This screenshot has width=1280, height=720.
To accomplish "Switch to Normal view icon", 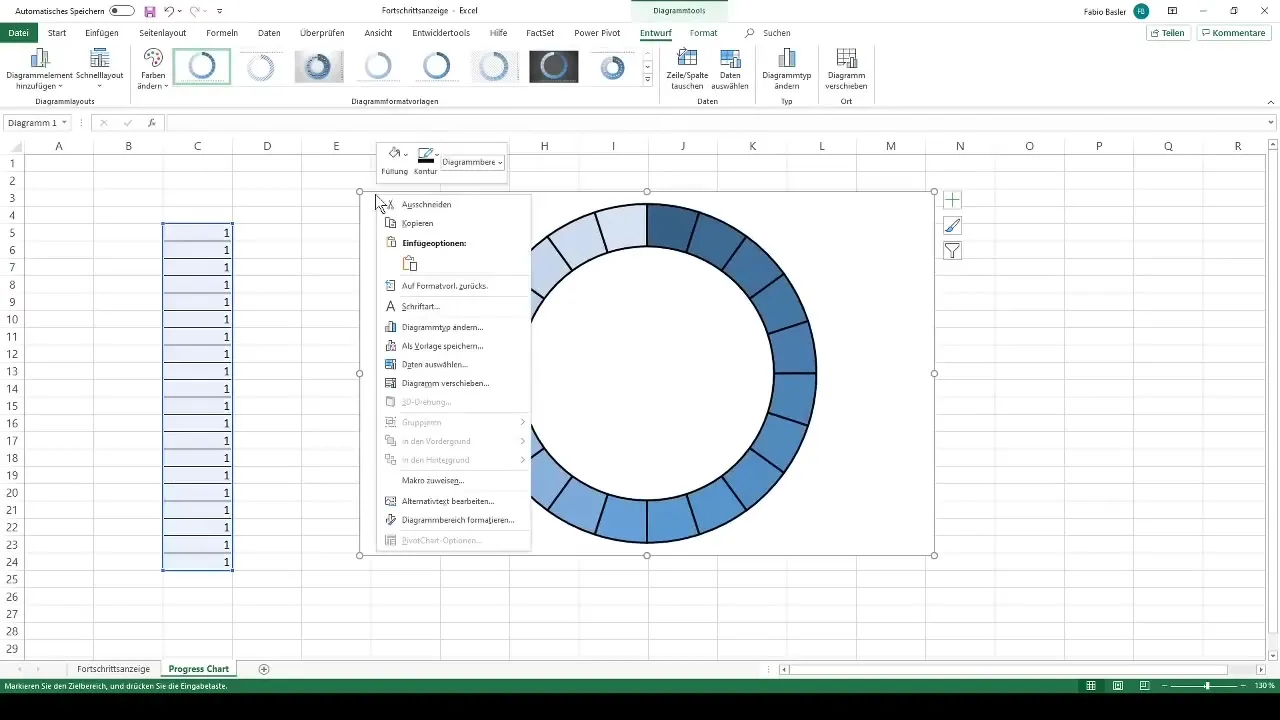I will [x=1091, y=686].
